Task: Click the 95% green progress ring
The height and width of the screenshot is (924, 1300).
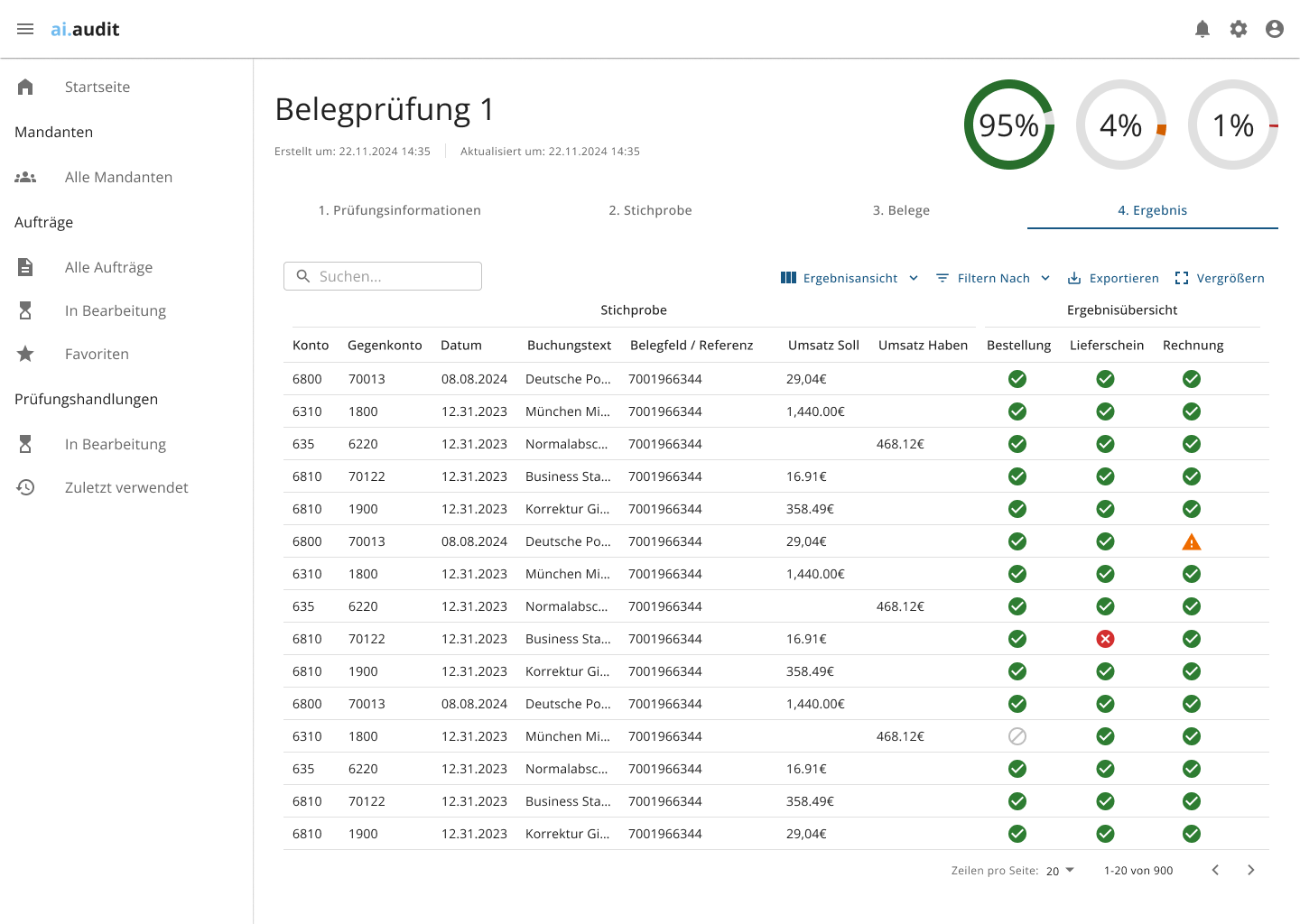Action: pyautogui.click(x=1009, y=125)
